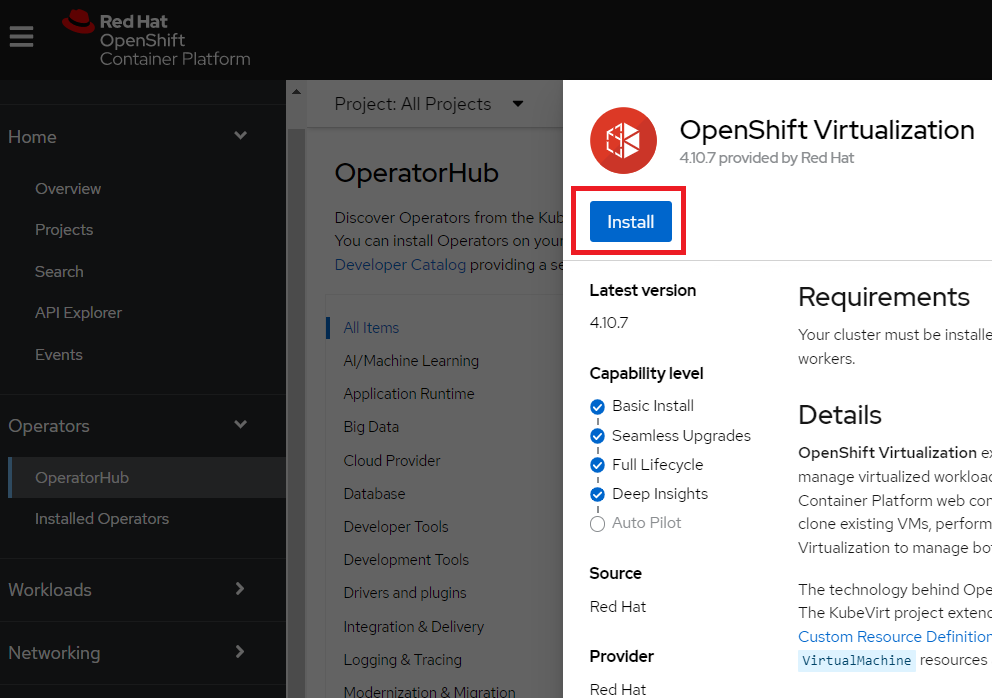Screen dimensions: 992x698
Task: Click the Red Hat OpenShift logo
Action: tap(156, 38)
